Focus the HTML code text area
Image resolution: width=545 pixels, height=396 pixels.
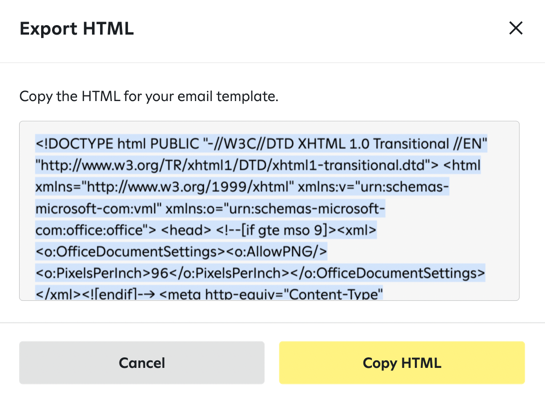point(269,211)
